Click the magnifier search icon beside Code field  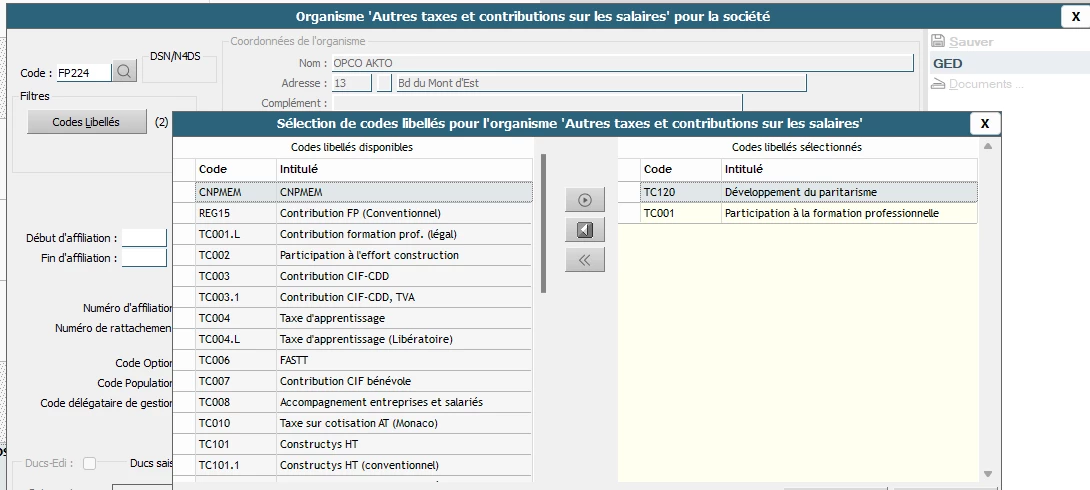(x=124, y=71)
